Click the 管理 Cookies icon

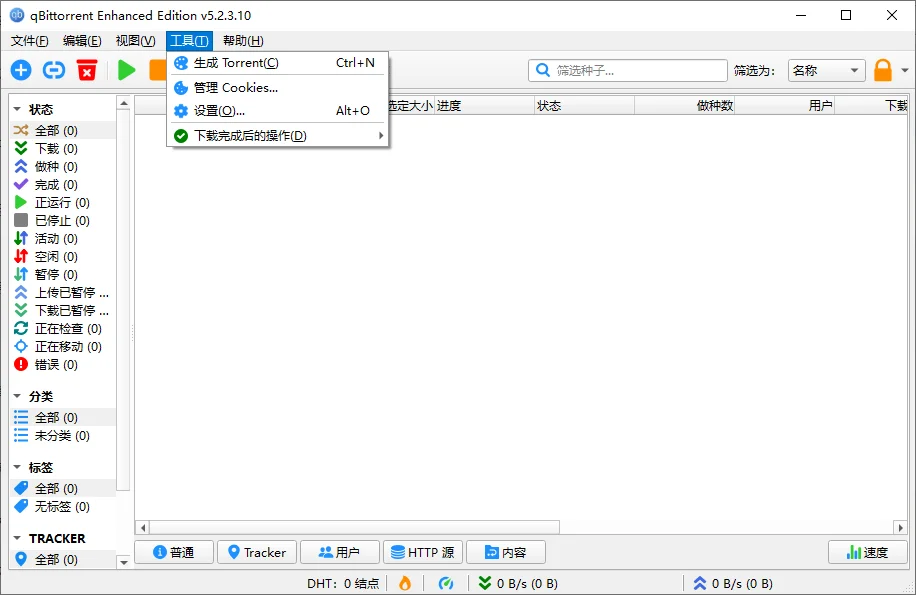coord(181,88)
